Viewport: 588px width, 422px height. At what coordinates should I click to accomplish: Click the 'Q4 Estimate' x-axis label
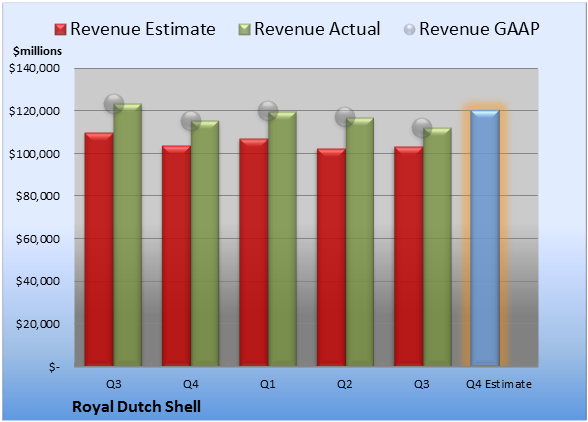click(499, 384)
